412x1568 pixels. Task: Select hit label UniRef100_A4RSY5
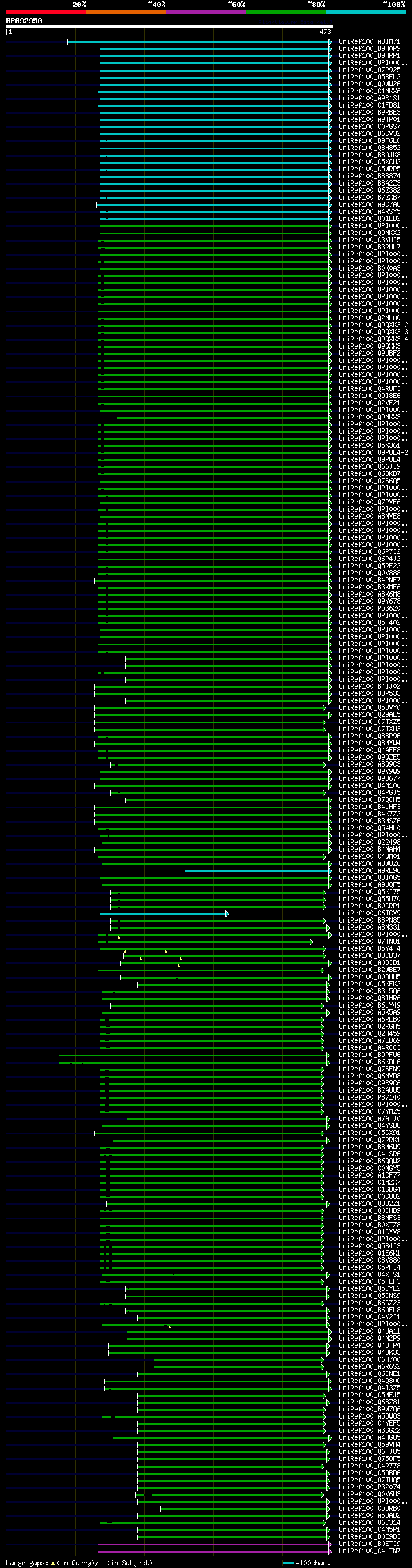click(370, 211)
